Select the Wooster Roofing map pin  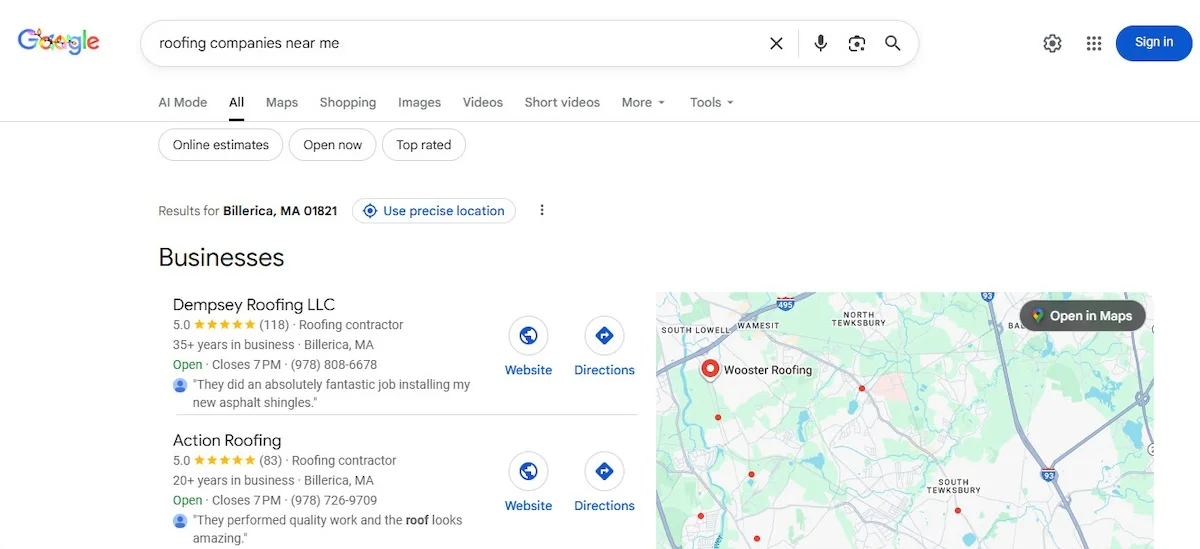pyautogui.click(x=710, y=369)
